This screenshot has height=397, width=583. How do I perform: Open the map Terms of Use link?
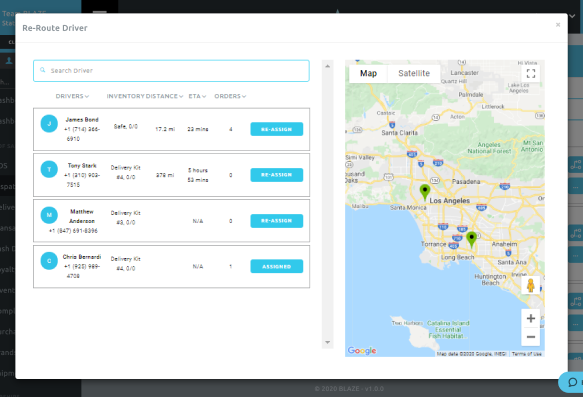tap(526, 354)
